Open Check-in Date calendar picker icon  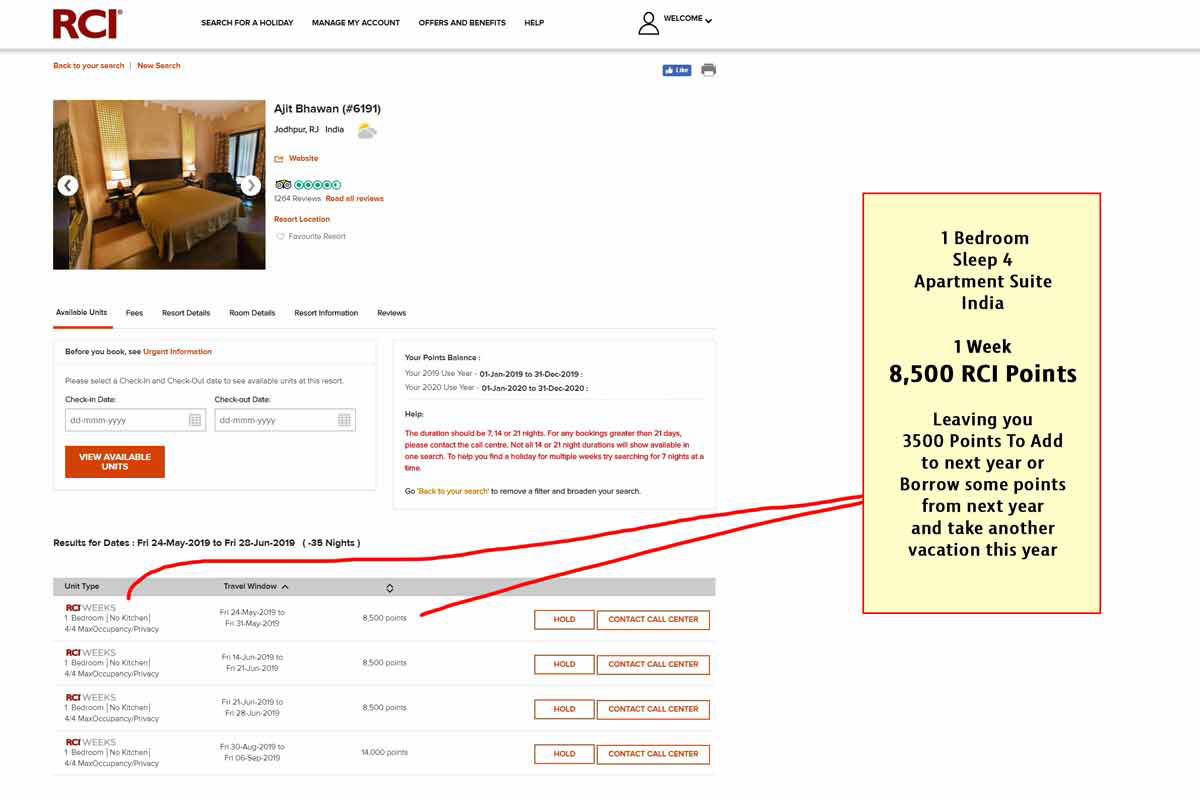click(196, 420)
